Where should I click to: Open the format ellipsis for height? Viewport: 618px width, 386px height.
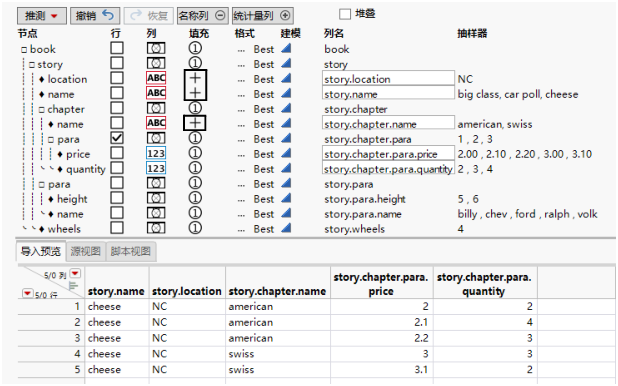click(x=241, y=201)
